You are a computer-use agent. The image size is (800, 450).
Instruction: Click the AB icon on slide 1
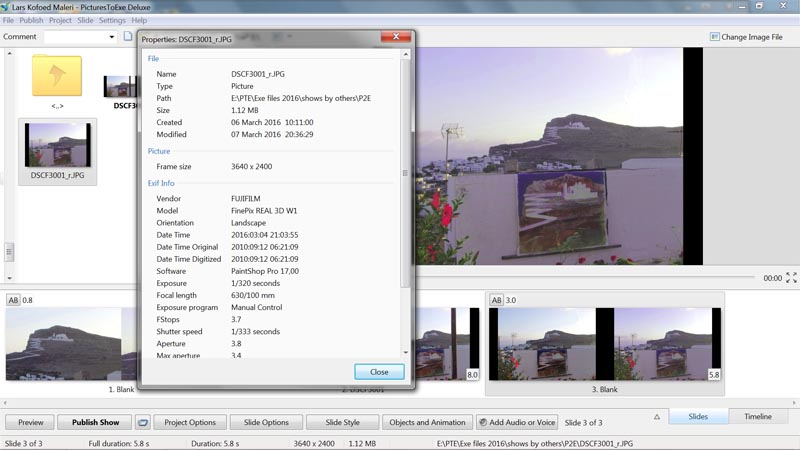[x=13, y=300]
